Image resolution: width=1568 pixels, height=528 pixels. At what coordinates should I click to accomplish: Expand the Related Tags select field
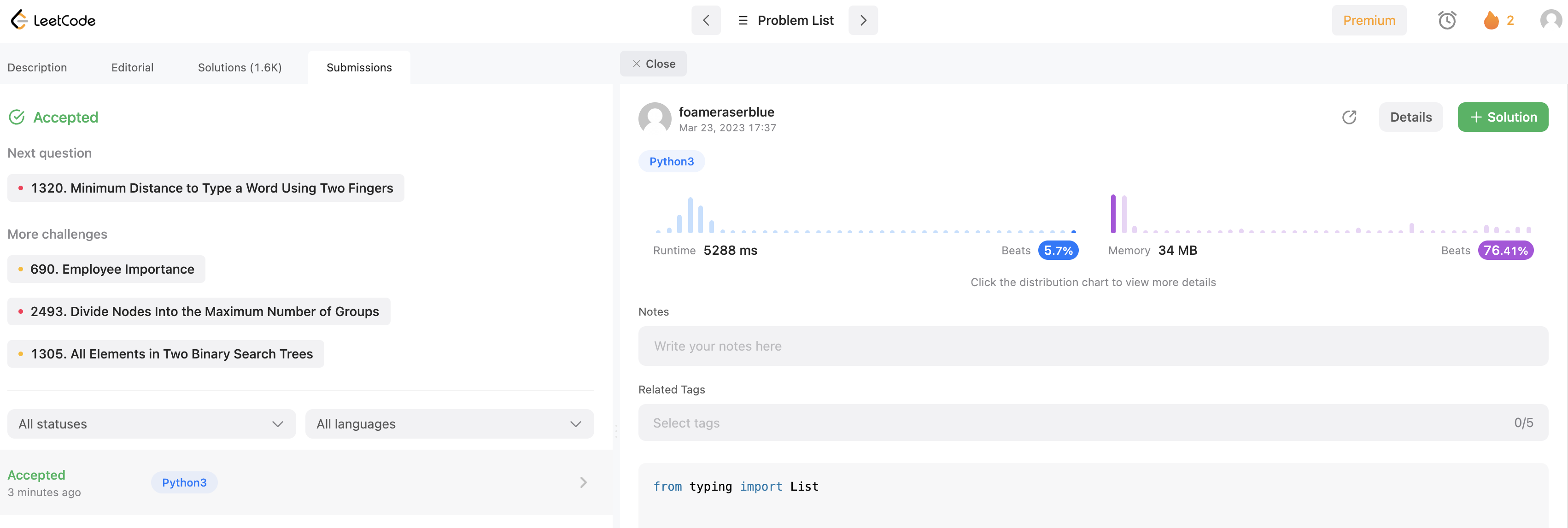click(x=1092, y=422)
